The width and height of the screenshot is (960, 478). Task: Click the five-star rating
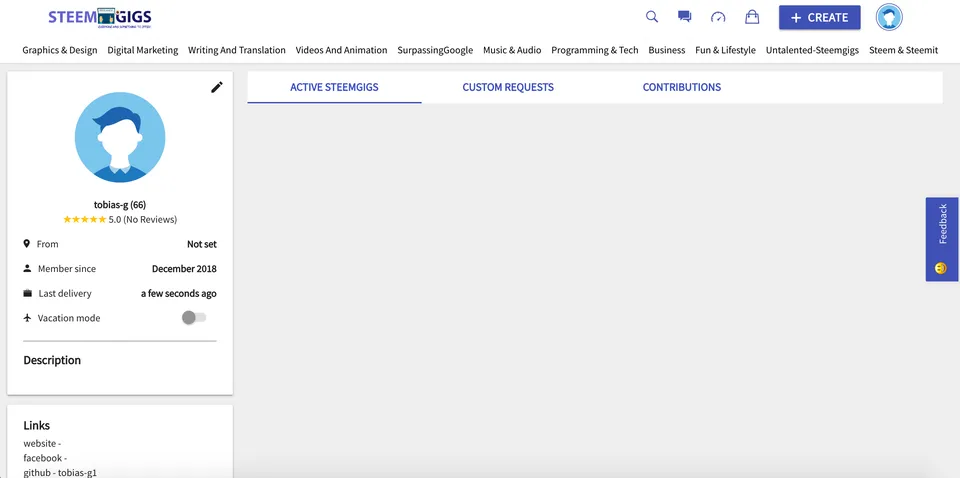(x=84, y=219)
